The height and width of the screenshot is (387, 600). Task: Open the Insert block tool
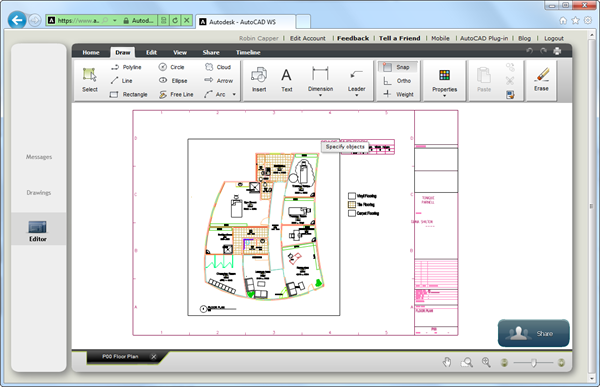point(259,80)
